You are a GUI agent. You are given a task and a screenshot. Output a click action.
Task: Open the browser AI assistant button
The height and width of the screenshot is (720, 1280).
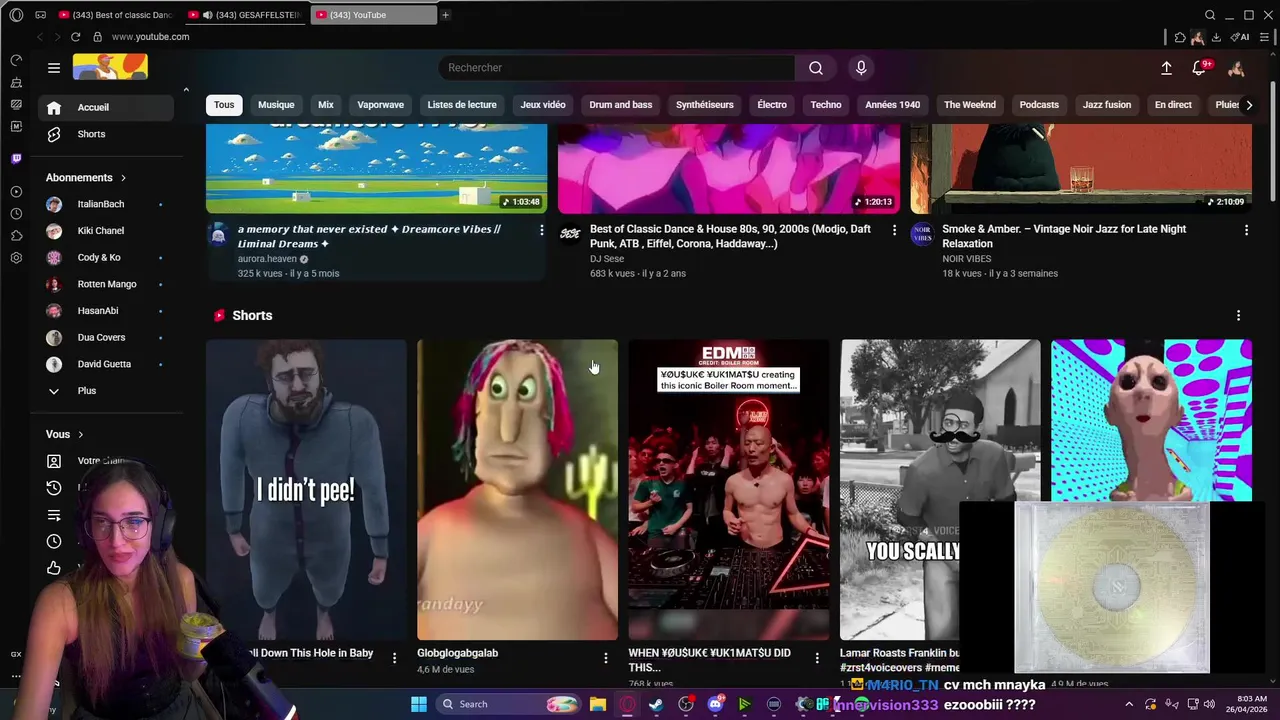pyautogui.click(x=1240, y=37)
